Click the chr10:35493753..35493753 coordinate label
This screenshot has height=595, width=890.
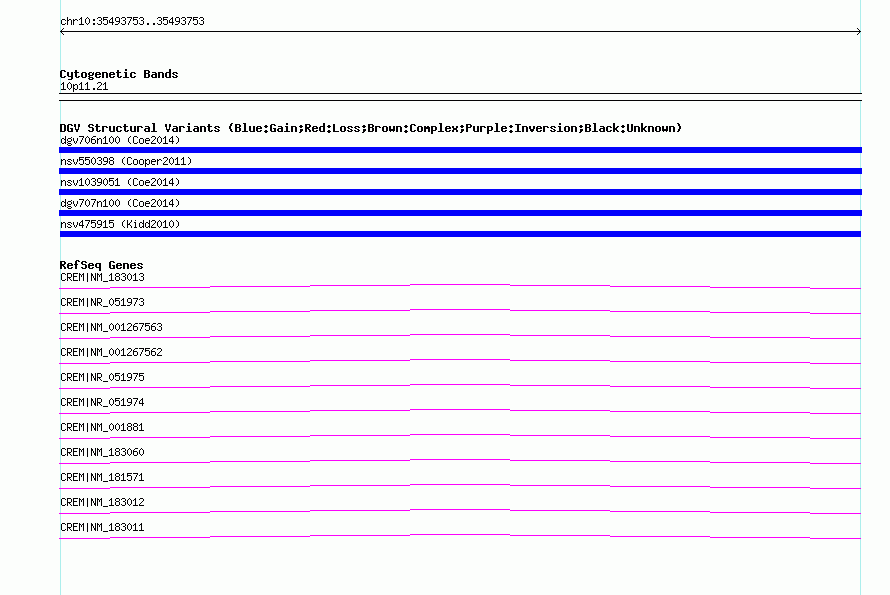pos(132,21)
